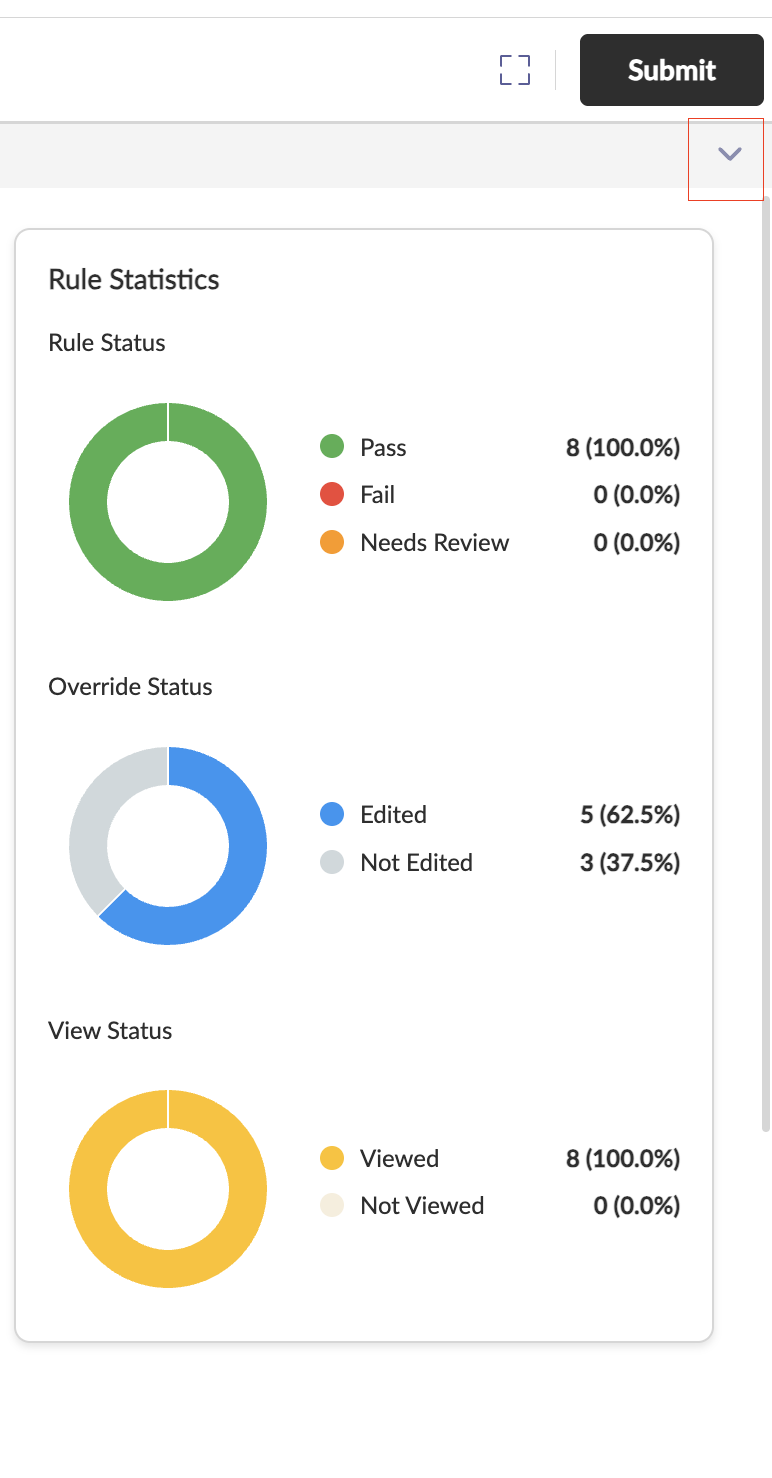This screenshot has height=1478, width=772.
Task: Select the Rule Status section label
Action: (106, 343)
